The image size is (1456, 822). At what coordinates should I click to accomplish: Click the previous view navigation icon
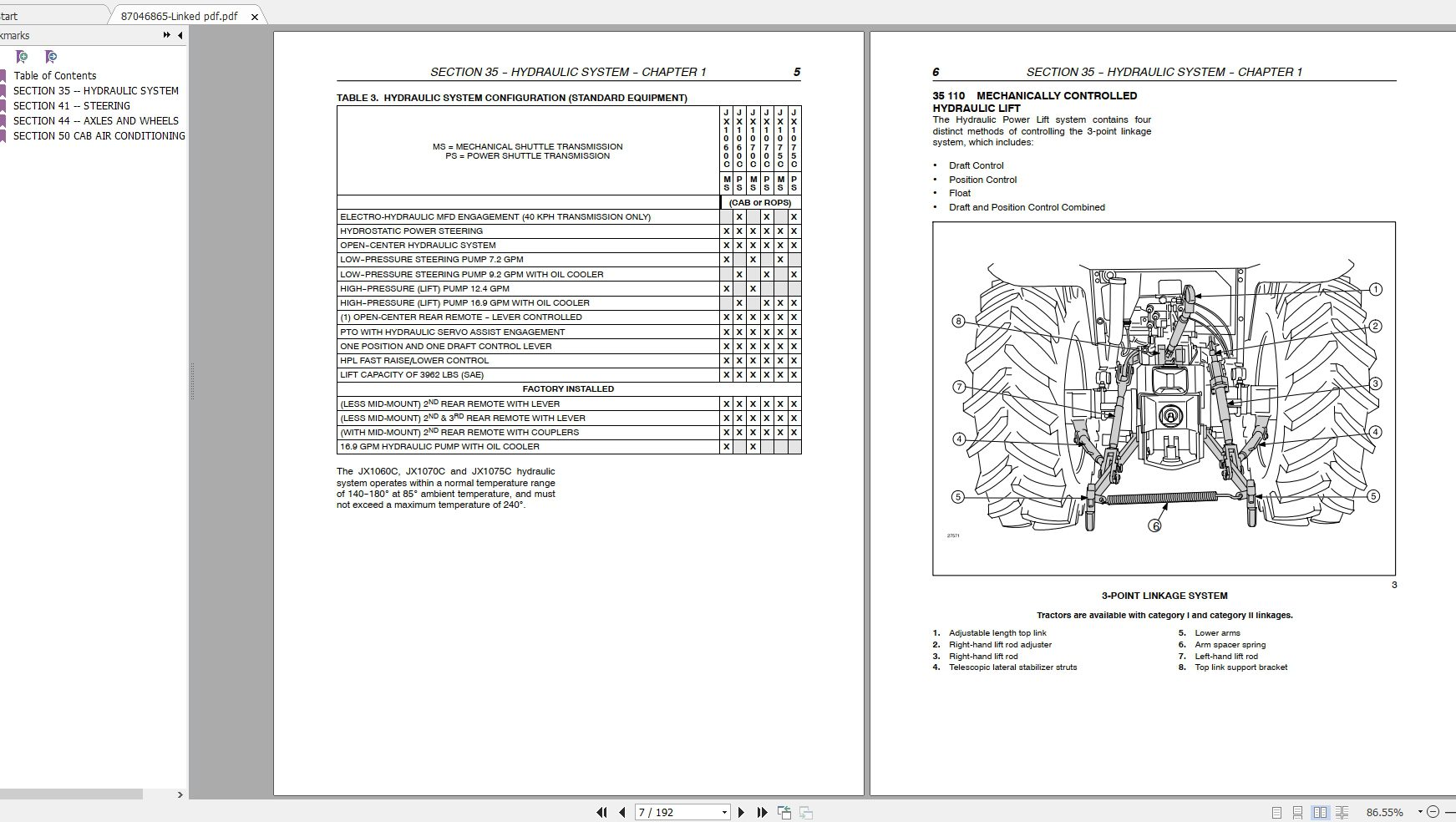click(784, 811)
